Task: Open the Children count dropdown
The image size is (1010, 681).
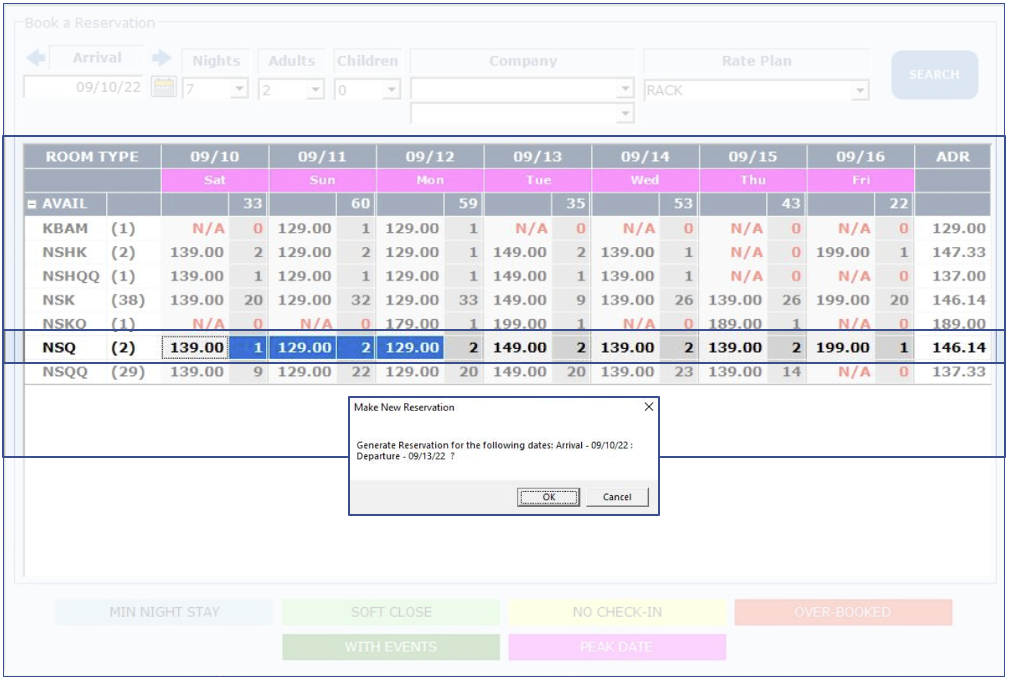Action: (391, 89)
